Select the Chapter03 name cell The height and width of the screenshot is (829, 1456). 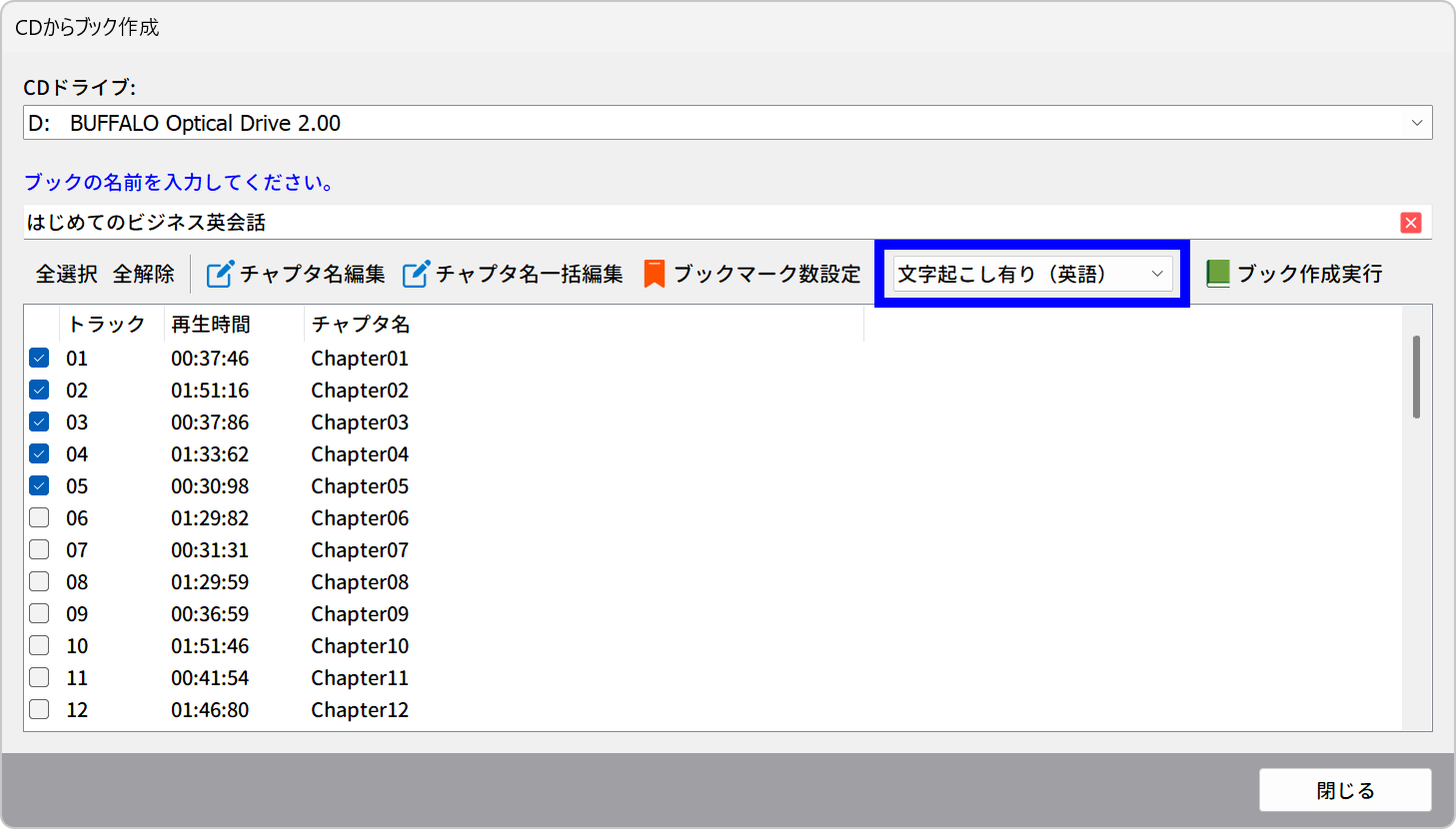coord(360,421)
